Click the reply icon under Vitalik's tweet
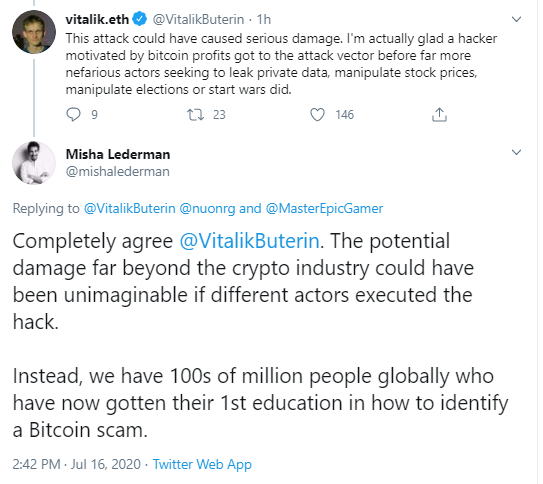Screen dimensions: 543x484 coord(73,115)
